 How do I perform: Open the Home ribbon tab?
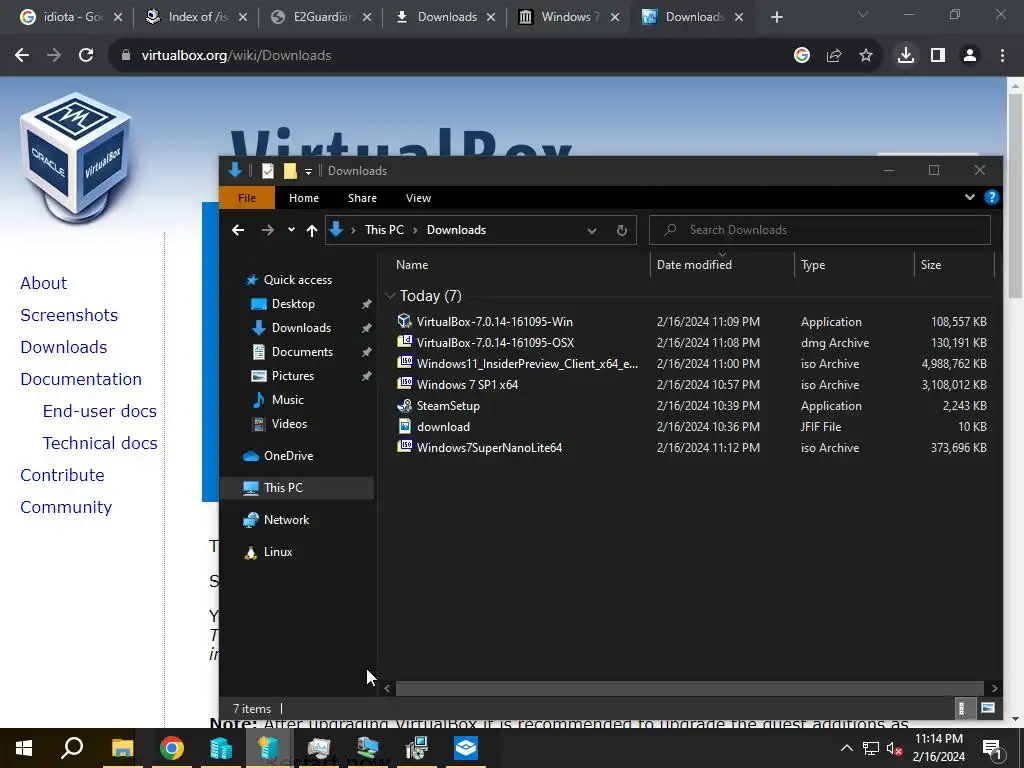click(304, 198)
